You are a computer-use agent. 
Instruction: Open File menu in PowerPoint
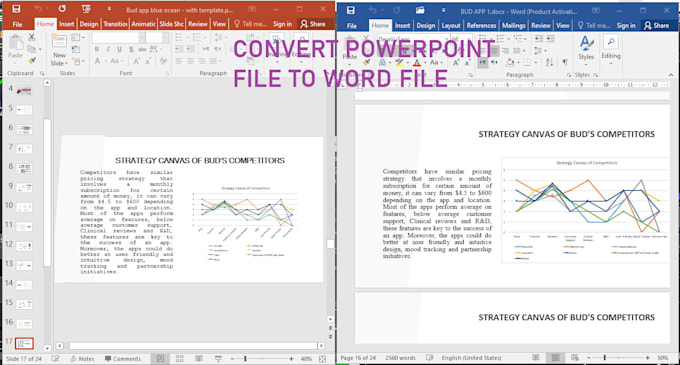[x=17, y=24]
